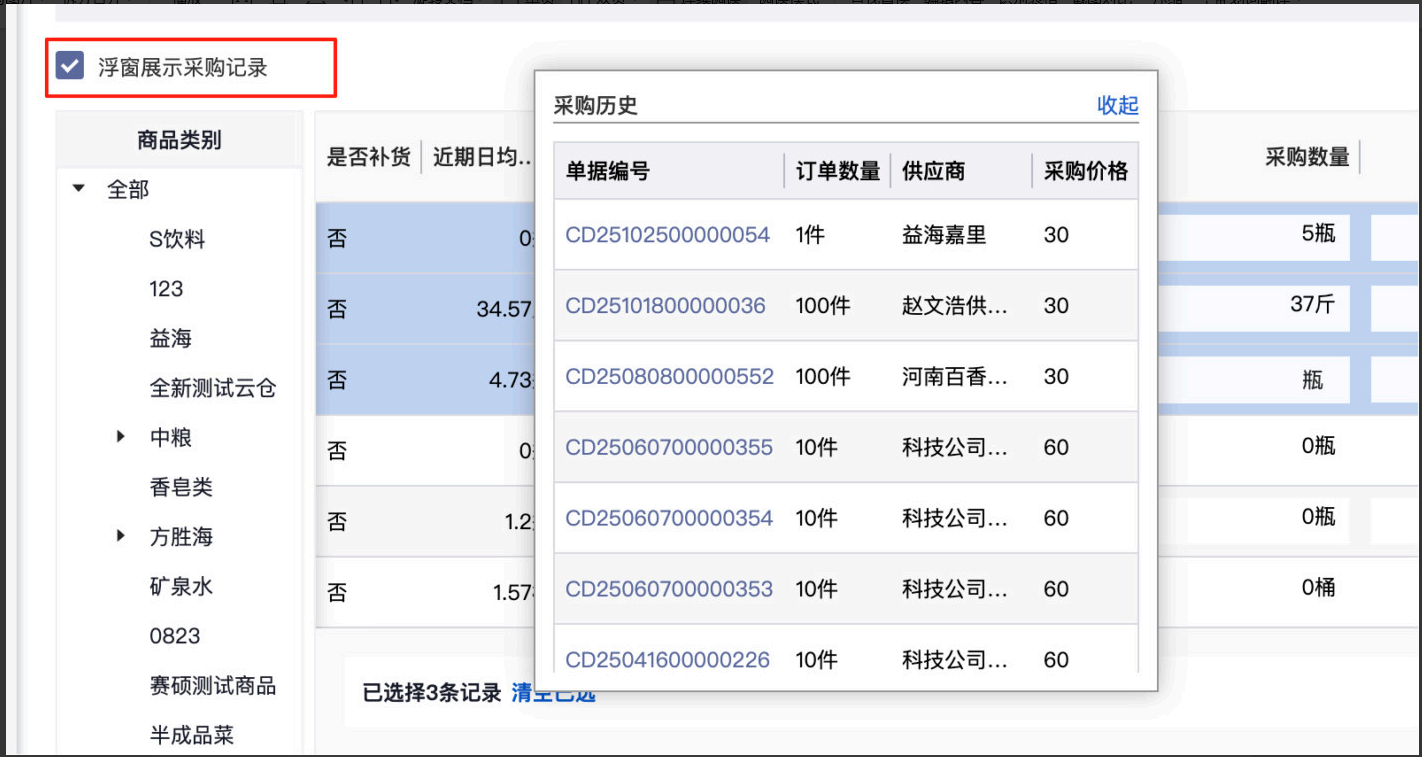Expand the 方胜海 category node

click(121, 536)
